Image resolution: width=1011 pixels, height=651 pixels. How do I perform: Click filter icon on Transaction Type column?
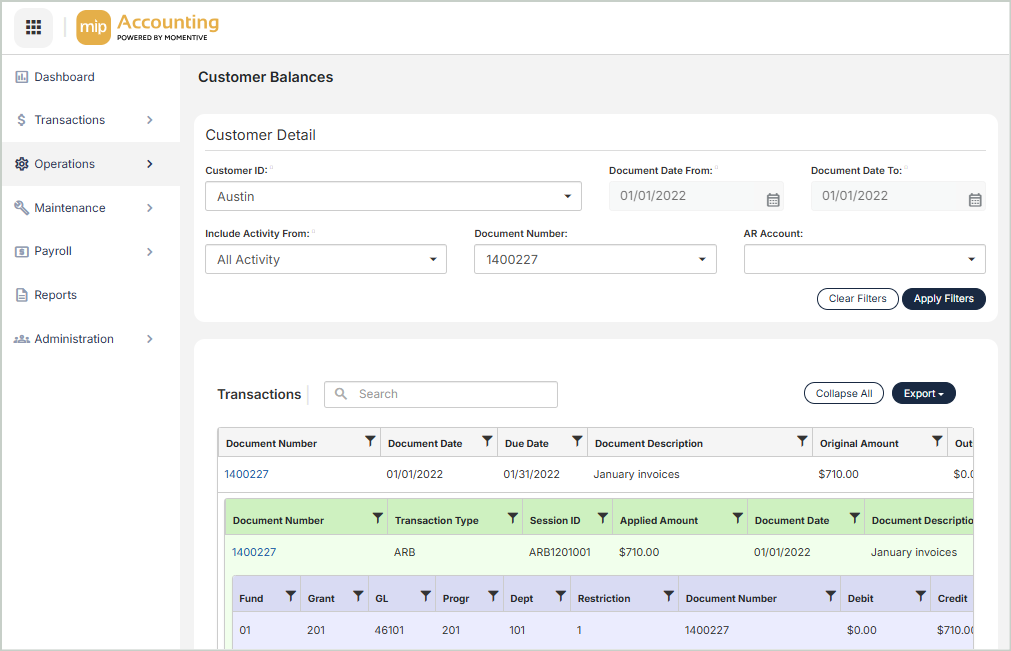pyautogui.click(x=512, y=519)
